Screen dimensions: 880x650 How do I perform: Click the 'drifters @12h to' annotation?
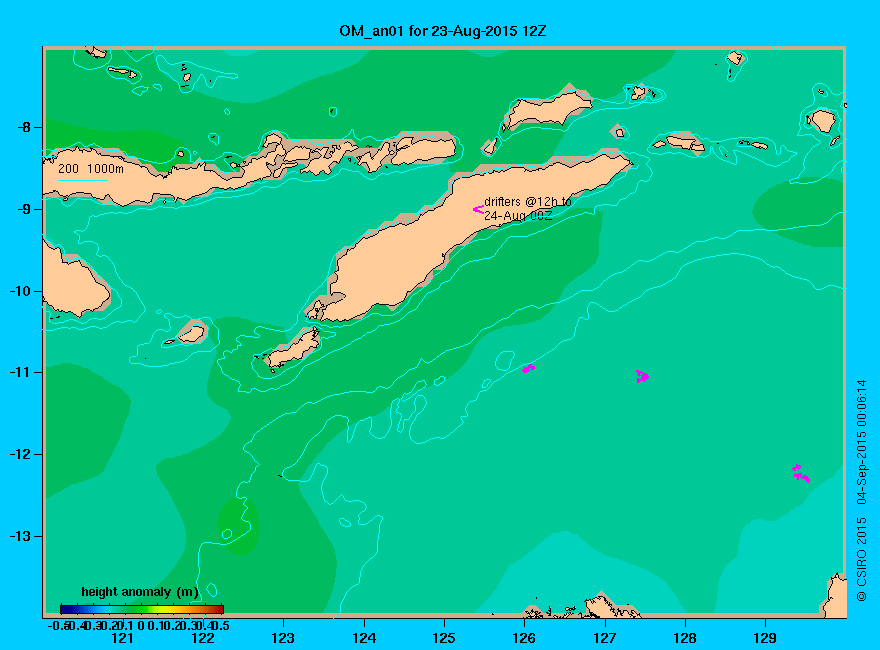528,202
